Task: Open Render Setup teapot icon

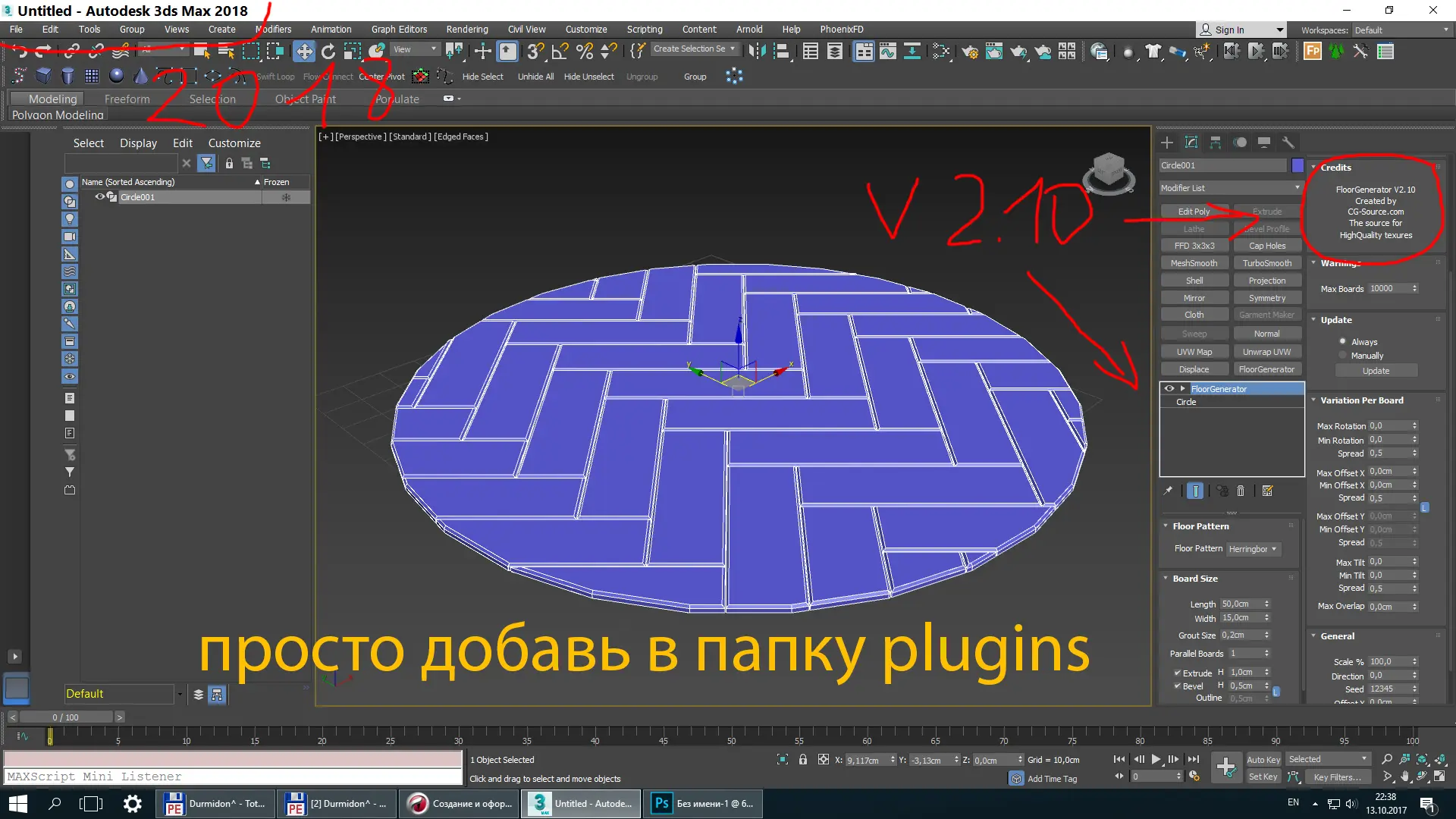Action: coord(970,52)
